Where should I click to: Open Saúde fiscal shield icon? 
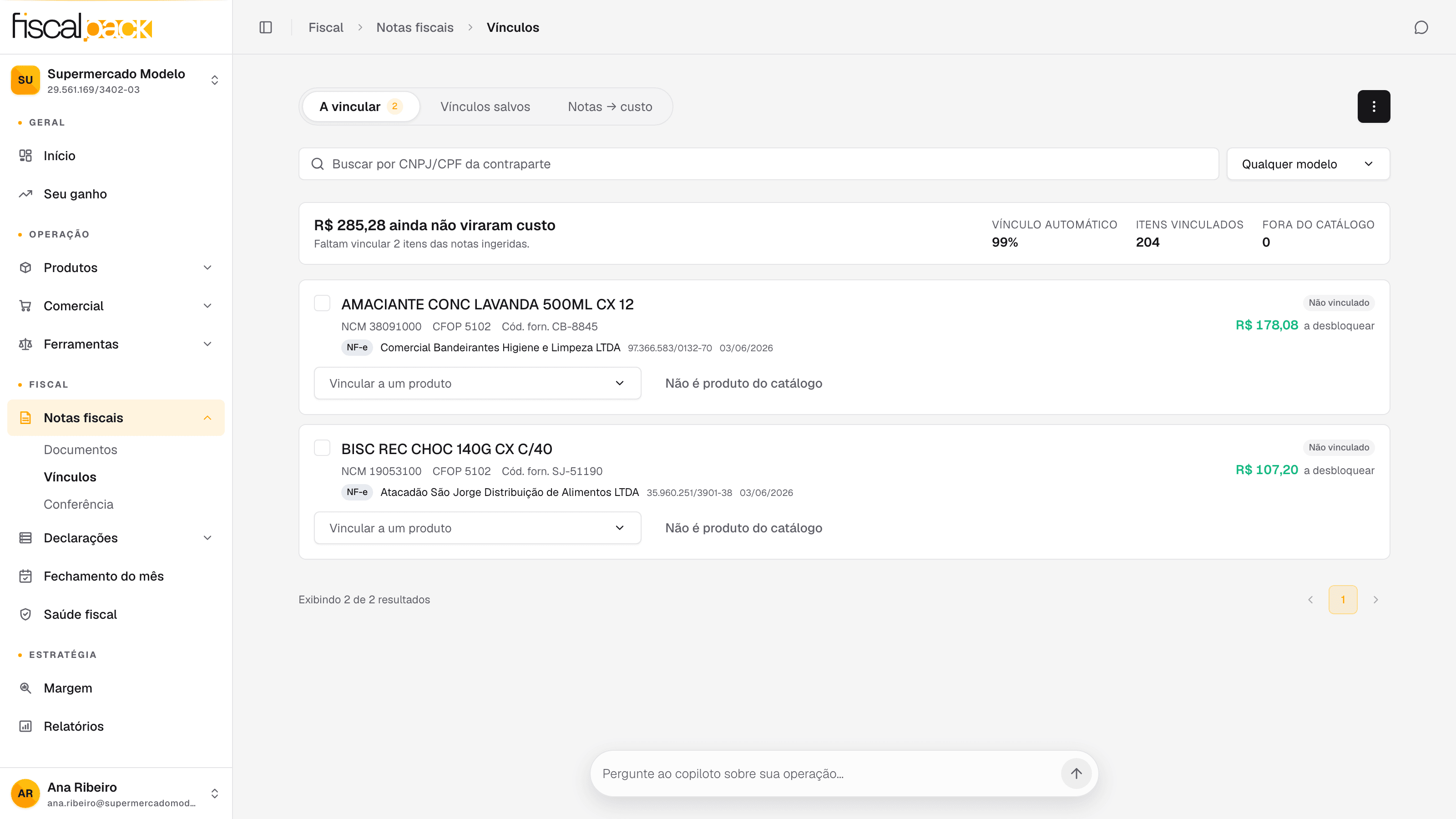coord(25,614)
